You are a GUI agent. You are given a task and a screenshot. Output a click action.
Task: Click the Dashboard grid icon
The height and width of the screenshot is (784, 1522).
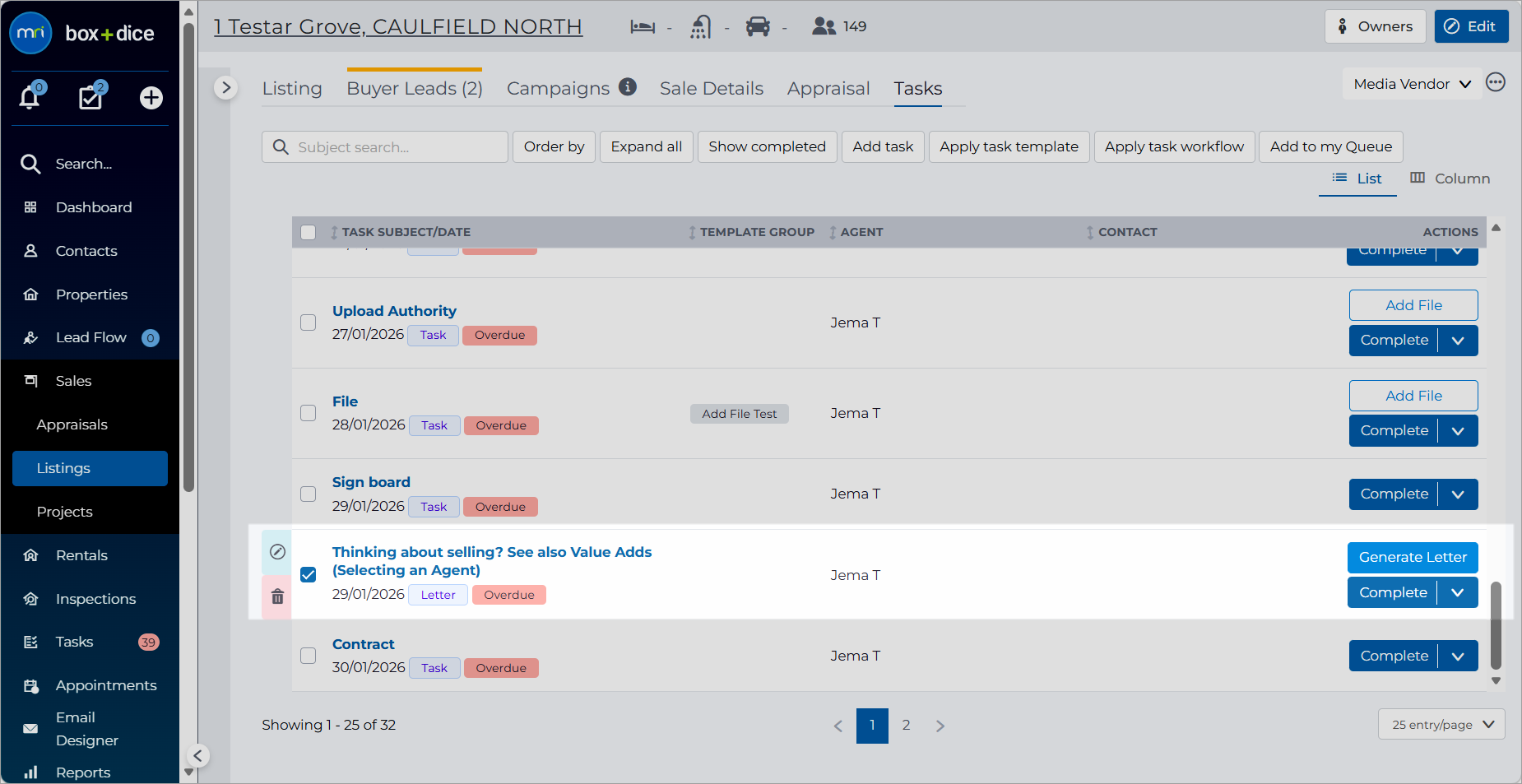30,207
